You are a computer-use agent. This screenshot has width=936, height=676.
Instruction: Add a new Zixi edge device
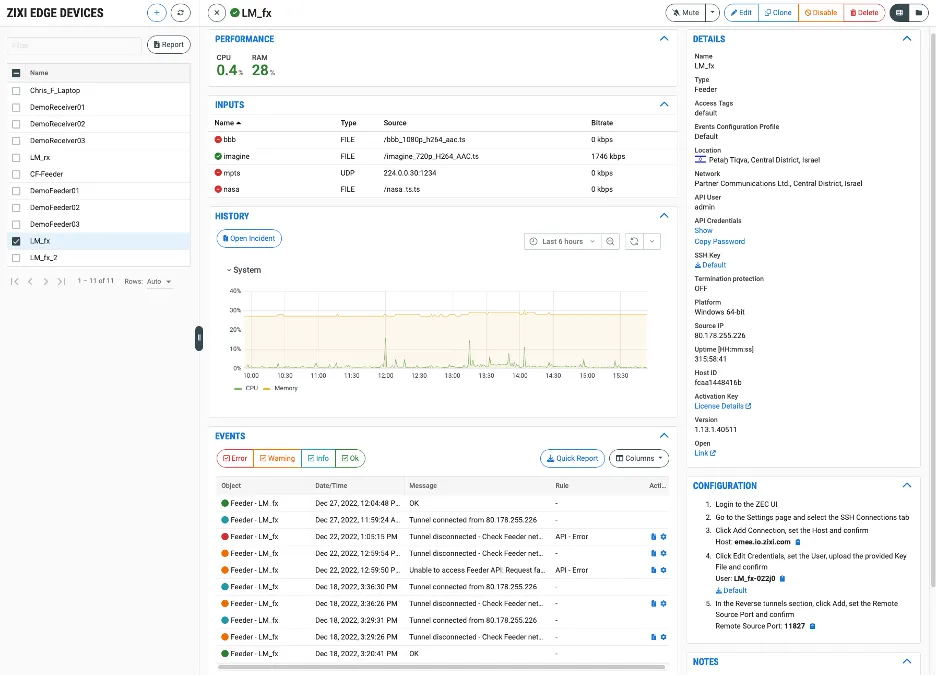coord(156,13)
